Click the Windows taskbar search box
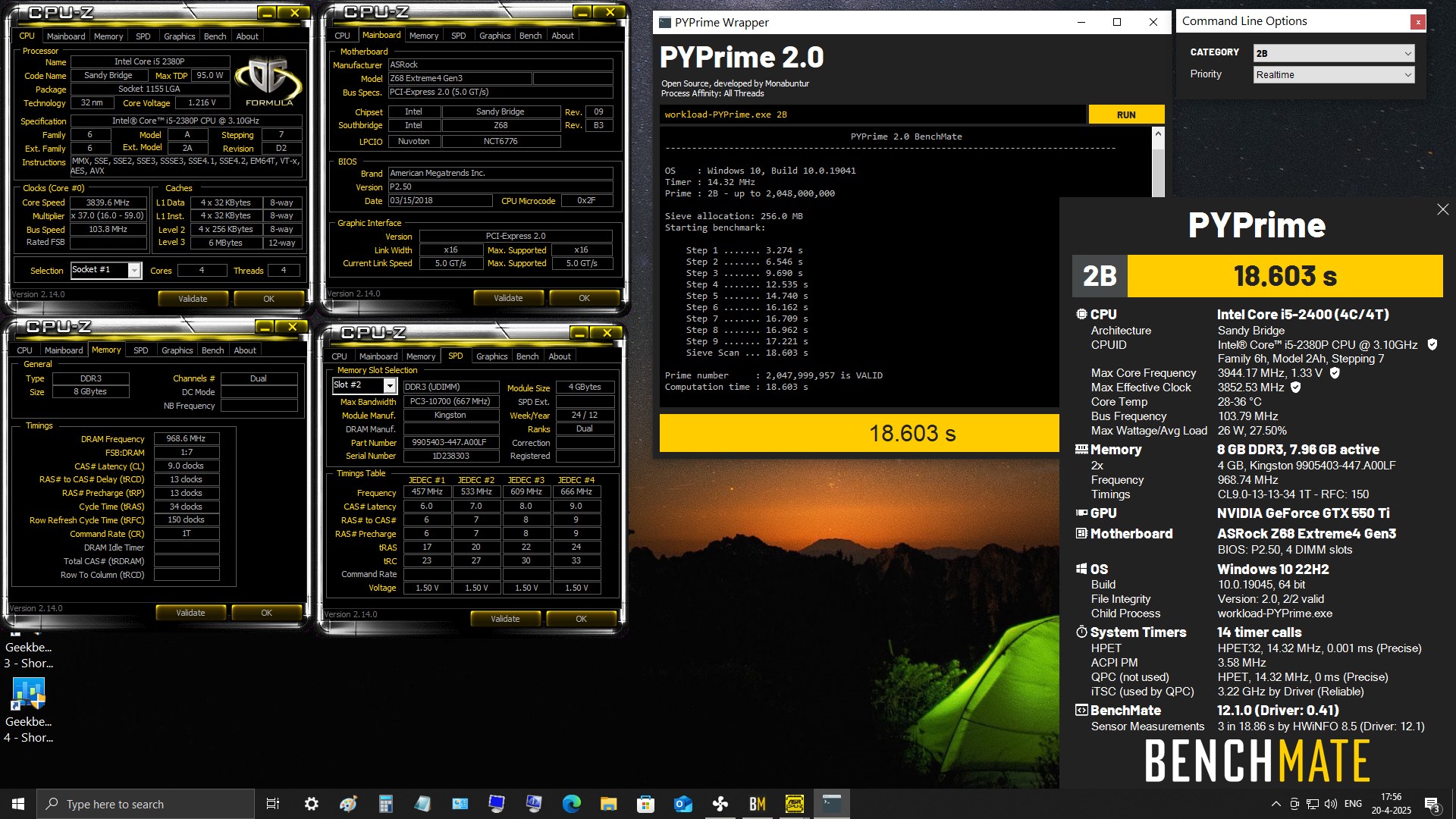 pos(146,804)
